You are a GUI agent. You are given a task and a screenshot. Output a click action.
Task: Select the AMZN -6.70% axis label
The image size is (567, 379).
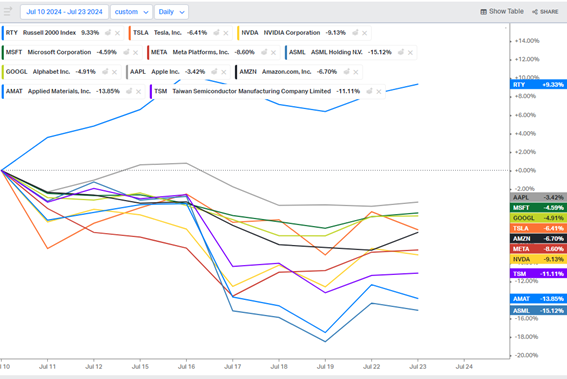[538, 239]
